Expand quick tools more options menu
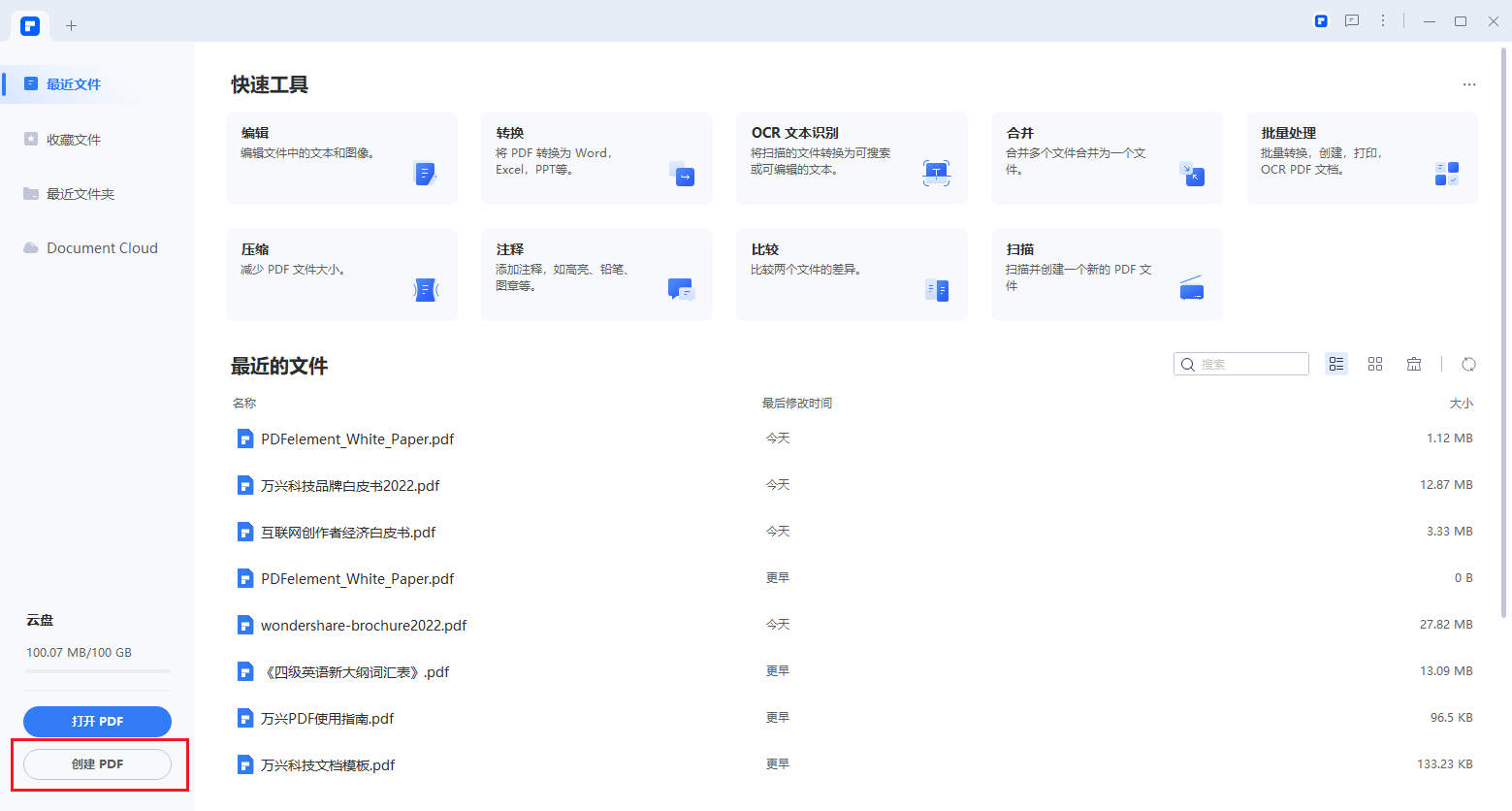Screen dimensions: 1512x811 tap(1469, 84)
